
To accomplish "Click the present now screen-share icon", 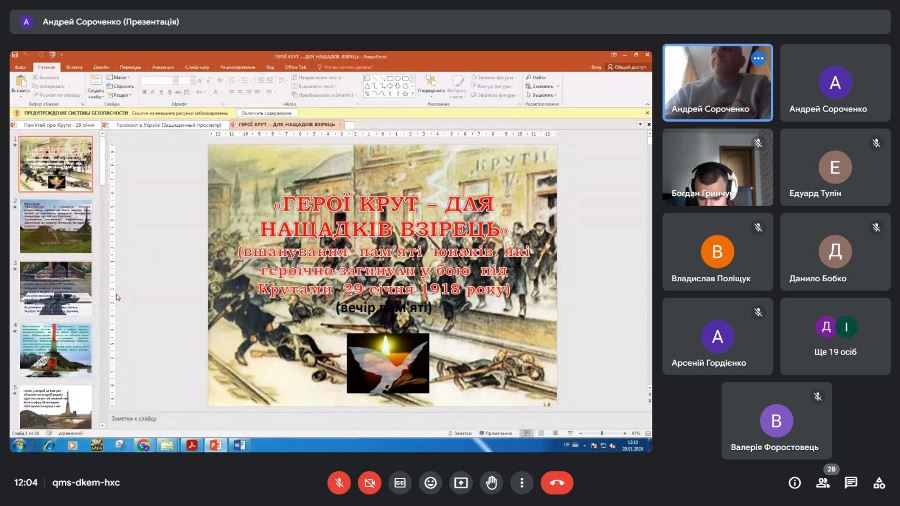I will tap(461, 482).
